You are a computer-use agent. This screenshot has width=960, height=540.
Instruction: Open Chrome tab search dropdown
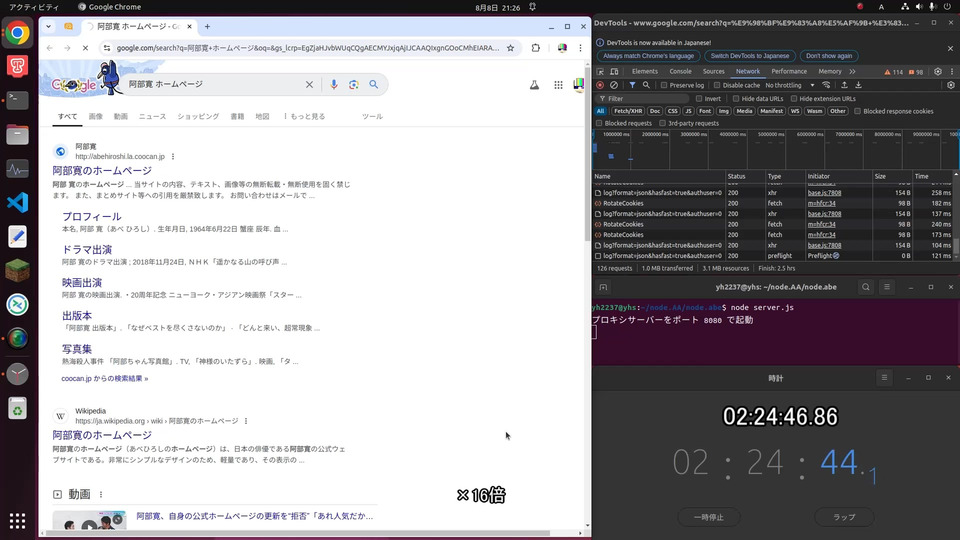click(48, 26)
